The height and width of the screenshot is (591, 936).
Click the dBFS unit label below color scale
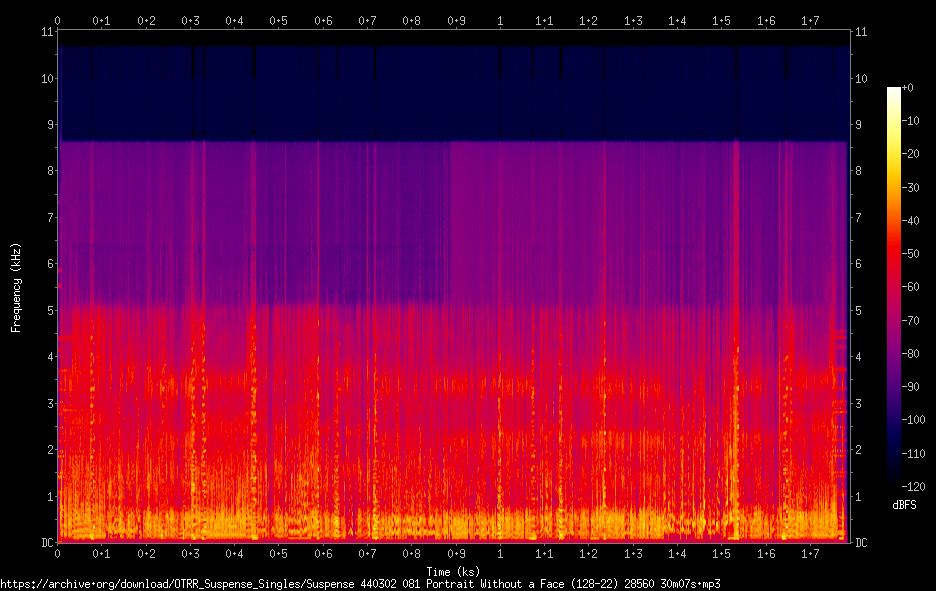(904, 505)
